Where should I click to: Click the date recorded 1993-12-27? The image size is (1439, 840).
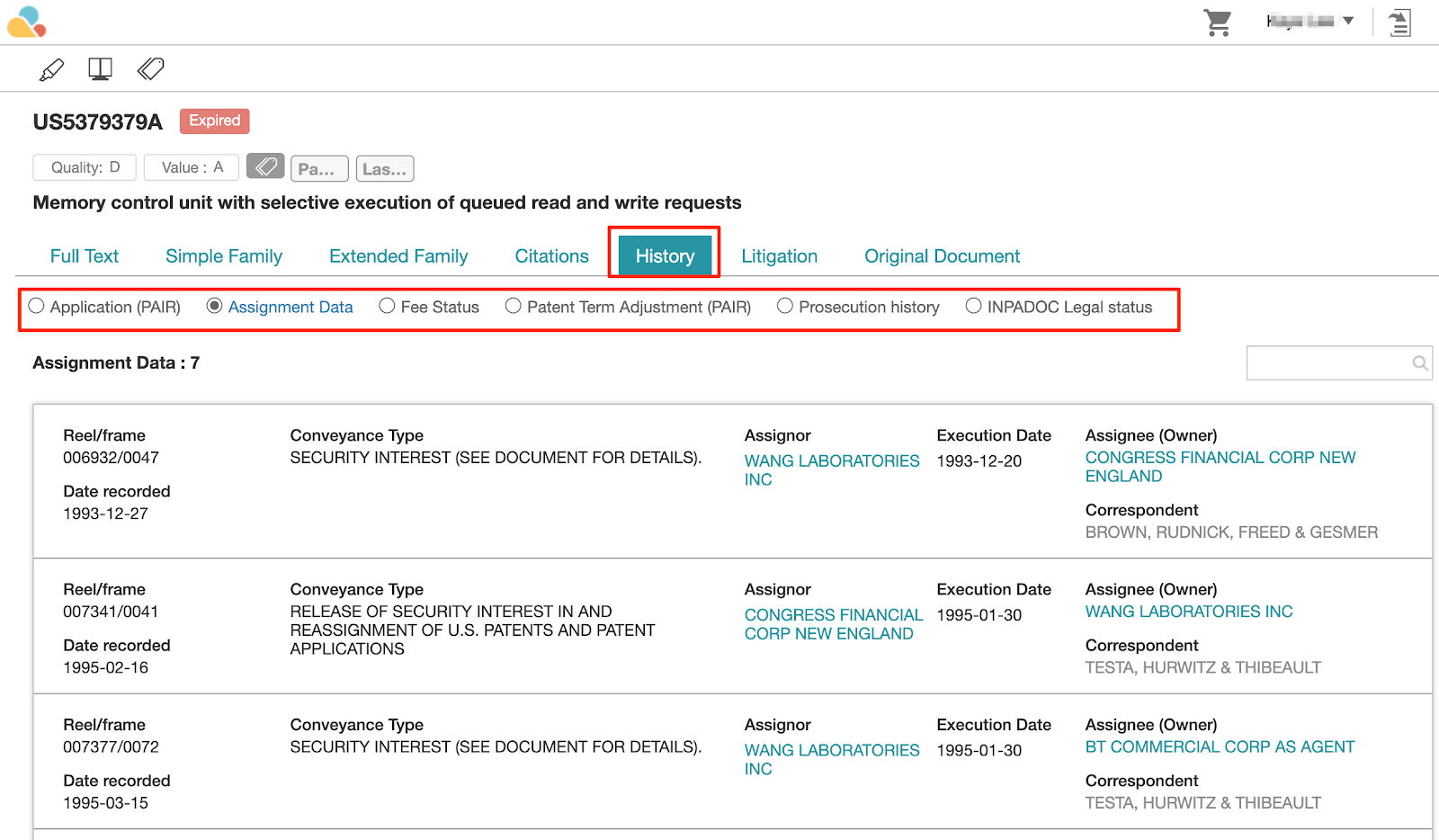pos(105,514)
